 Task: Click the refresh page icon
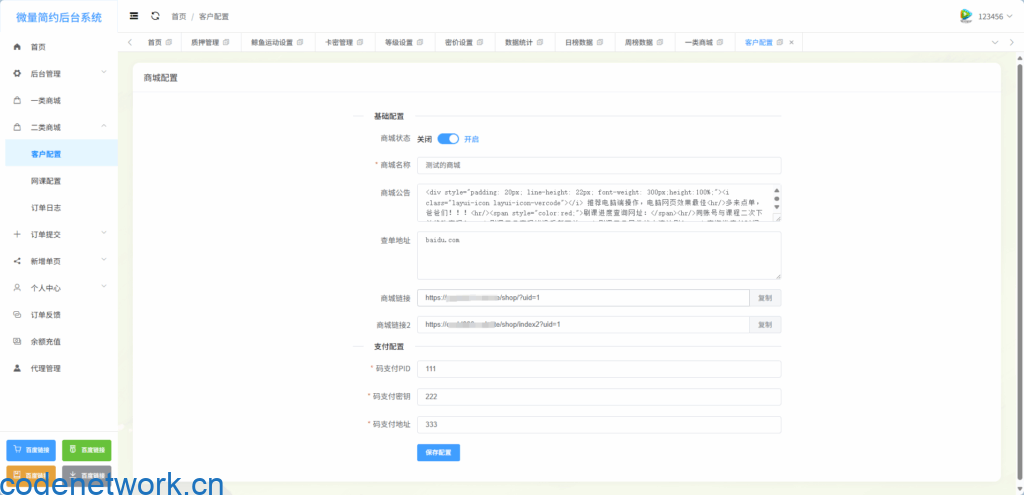point(155,16)
